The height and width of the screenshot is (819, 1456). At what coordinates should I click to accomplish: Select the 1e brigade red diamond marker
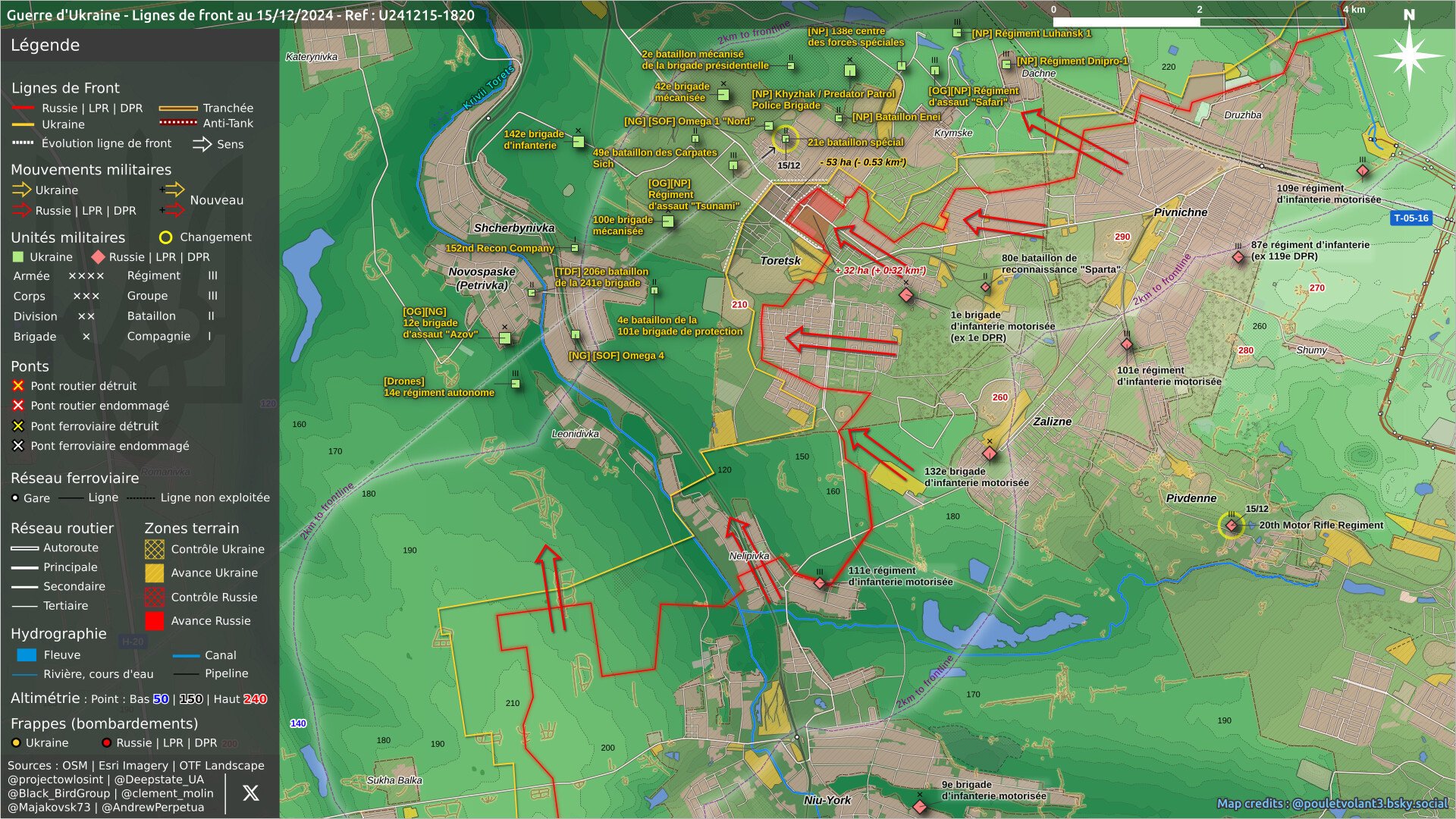[x=905, y=295]
